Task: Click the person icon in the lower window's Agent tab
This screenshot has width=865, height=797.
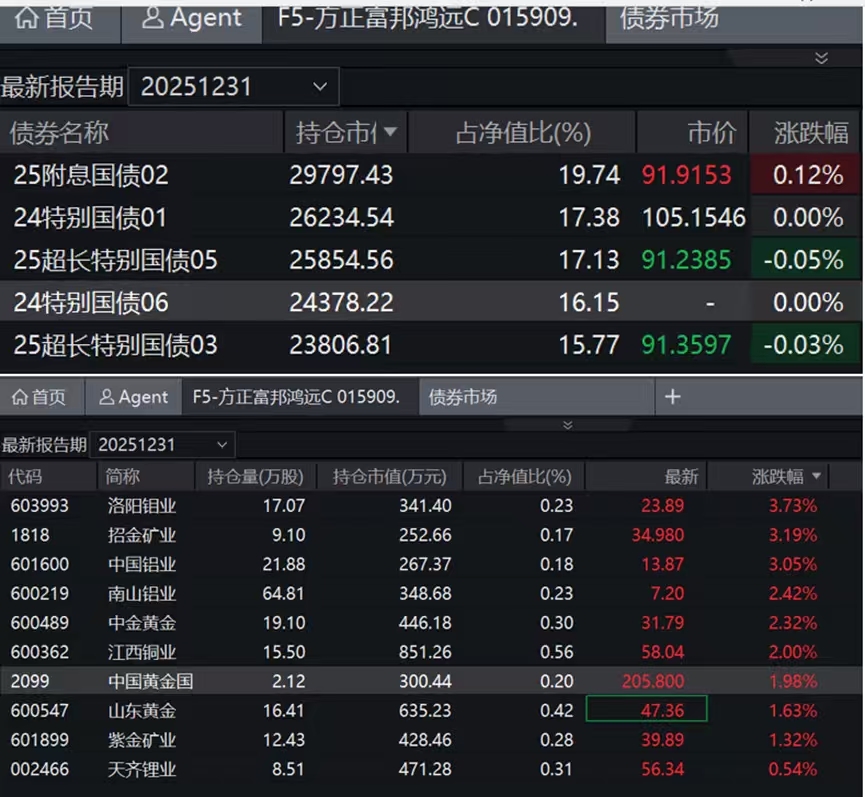Action: pyautogui.click(x=106, y=397)
